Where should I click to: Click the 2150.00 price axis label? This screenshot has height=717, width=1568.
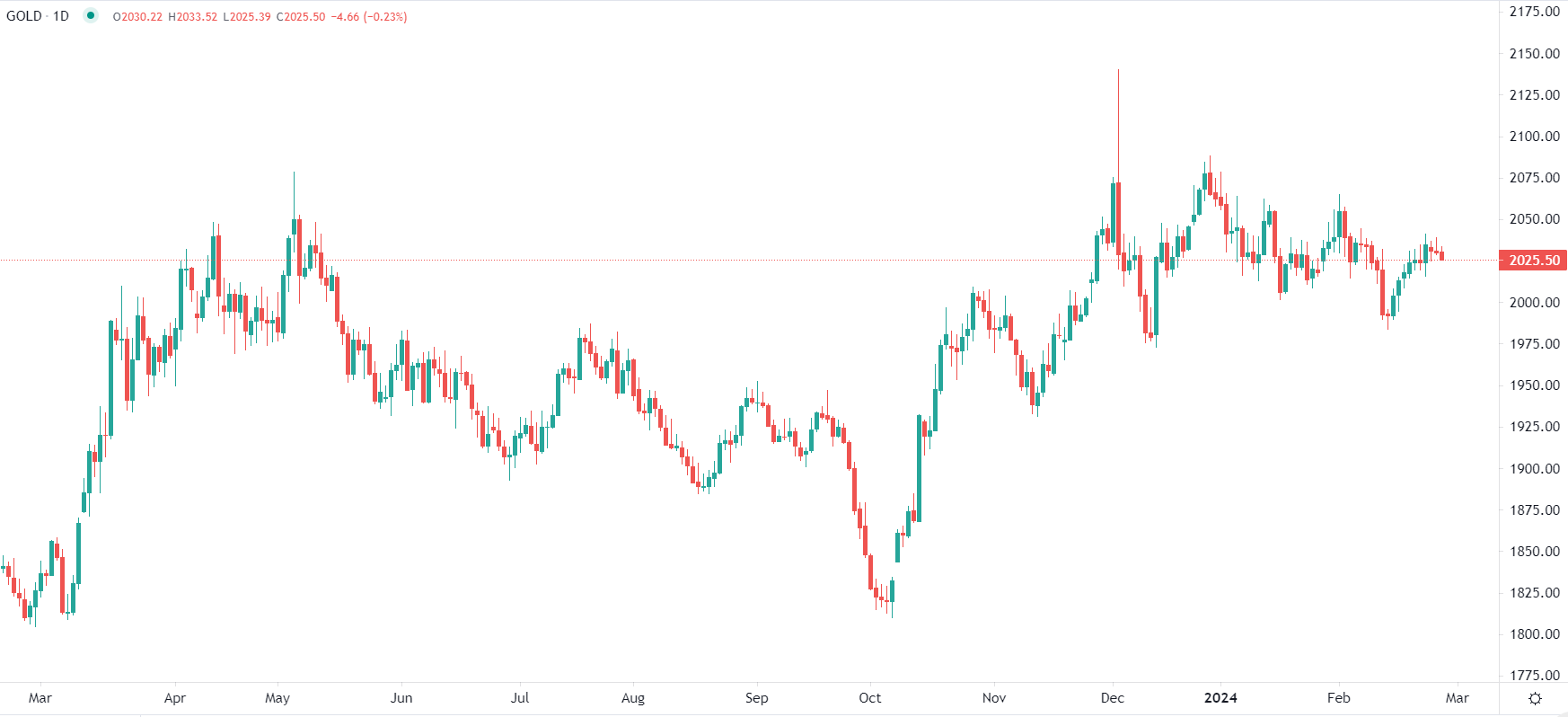tap(1534, 54)
